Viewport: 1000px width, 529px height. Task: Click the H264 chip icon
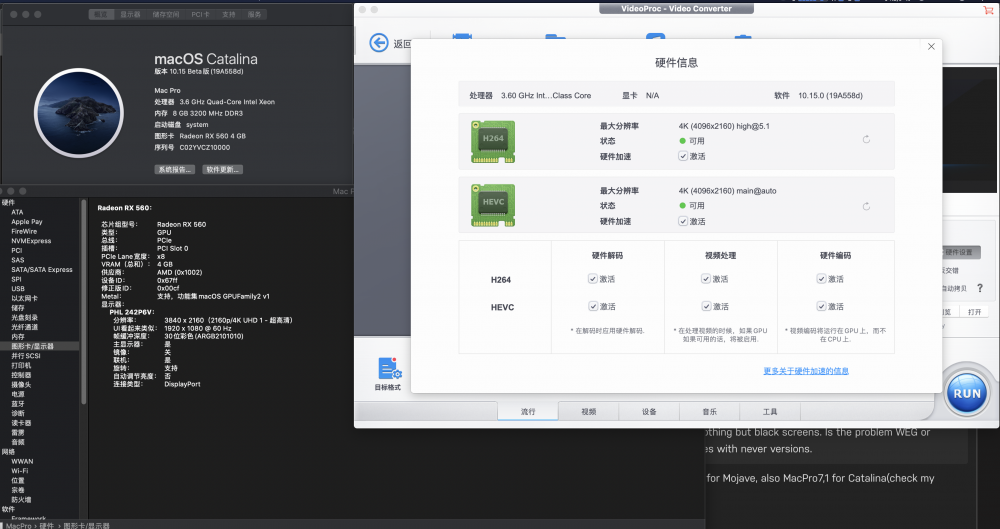tap(493, 142)
